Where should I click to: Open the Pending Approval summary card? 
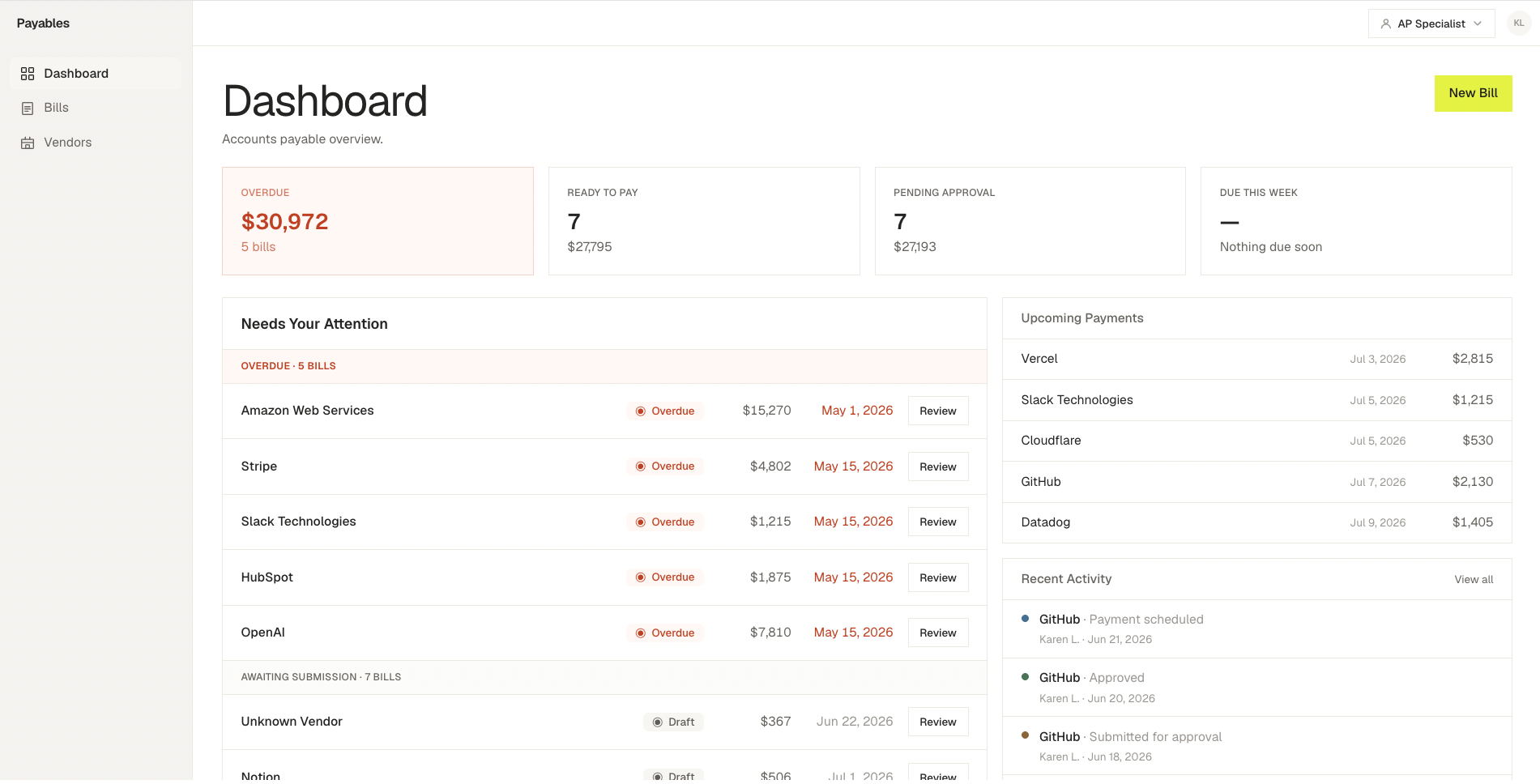[x=1030, y=221]
